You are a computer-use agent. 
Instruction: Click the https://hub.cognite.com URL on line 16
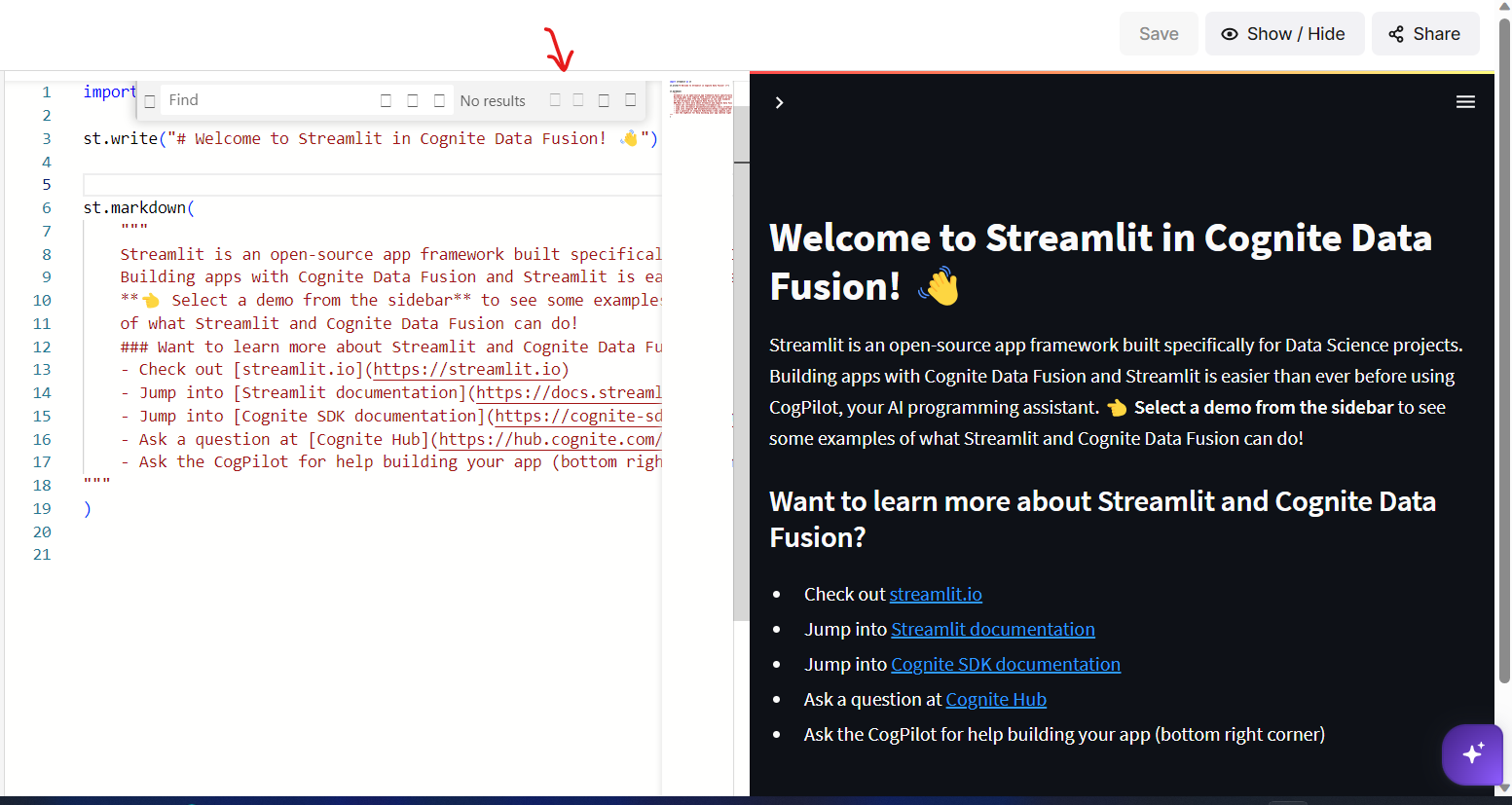(550, 439)
